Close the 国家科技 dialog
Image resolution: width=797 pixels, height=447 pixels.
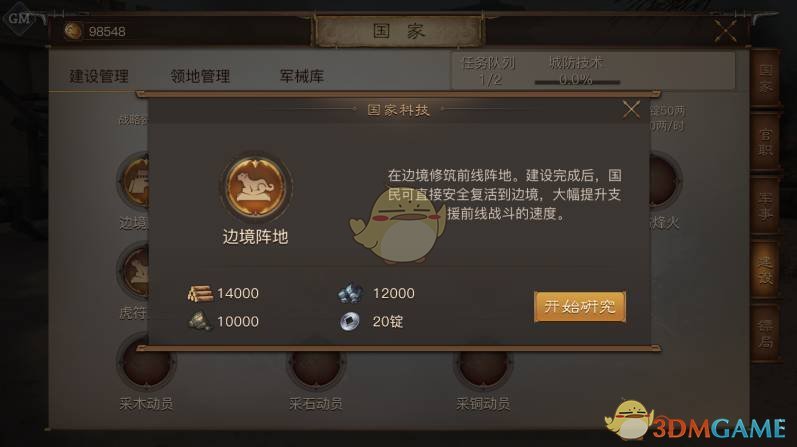click(631, 109)
